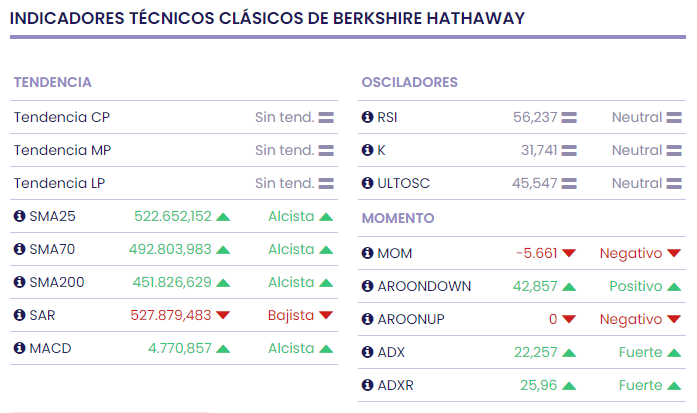Open the ULTOSC info icon
The width and height of the screenshot is (697, 413).
pos(367,183)
